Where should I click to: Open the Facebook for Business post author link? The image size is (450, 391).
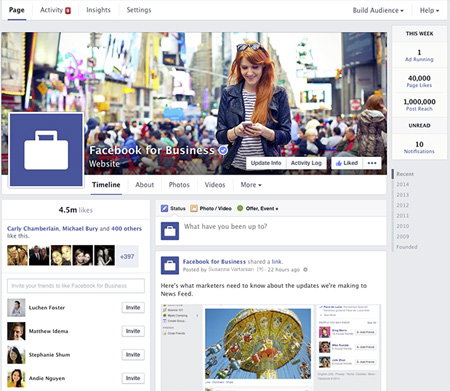point(214,262)
